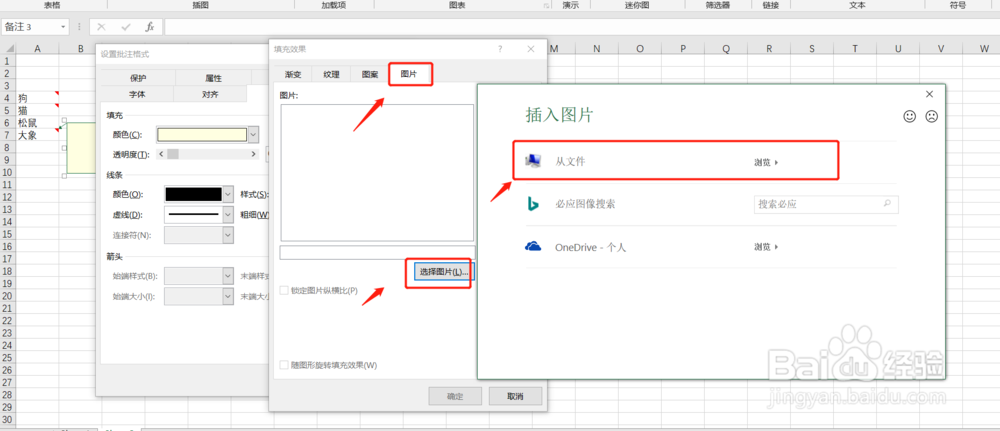Open the 虚线 dash style dropdown
This screenshot has width=1000, height=431.
tap(228, 215)
